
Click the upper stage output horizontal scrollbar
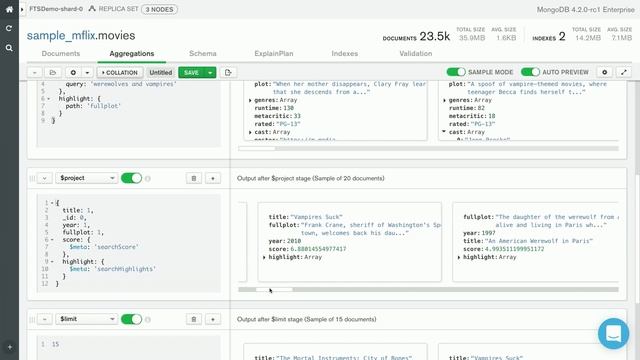click(x=428, y=149)
